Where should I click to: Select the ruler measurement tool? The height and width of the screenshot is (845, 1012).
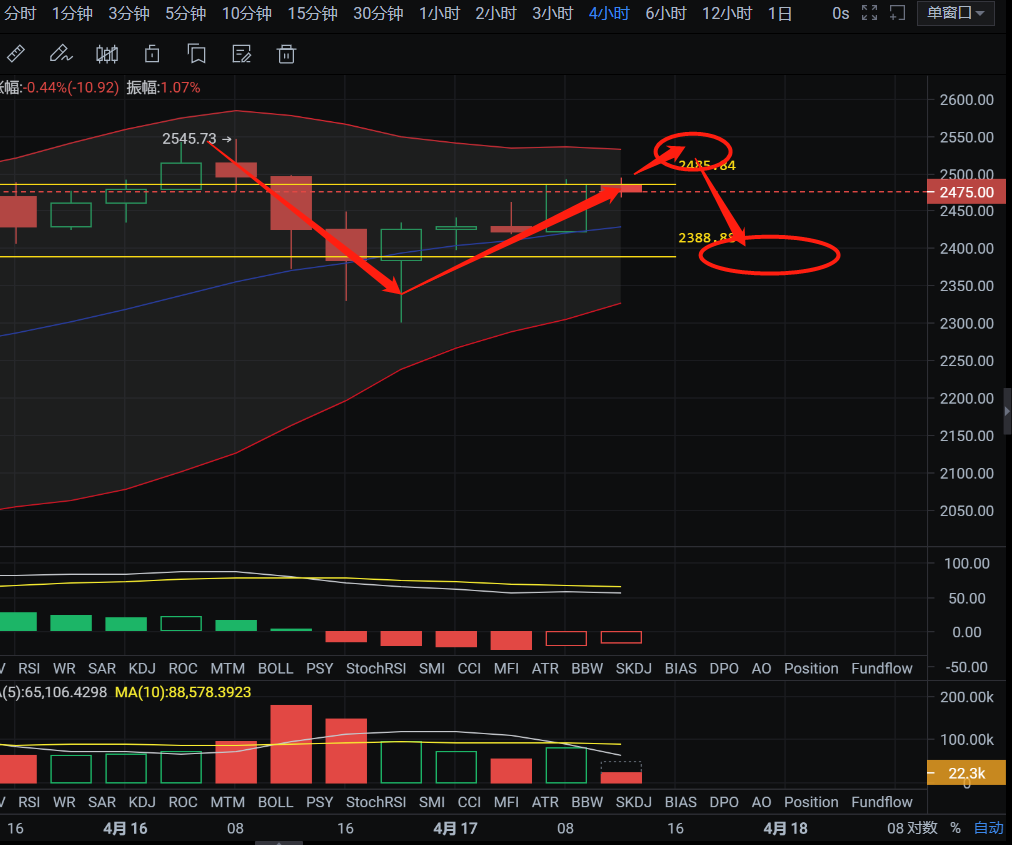(x=15, y=54)
